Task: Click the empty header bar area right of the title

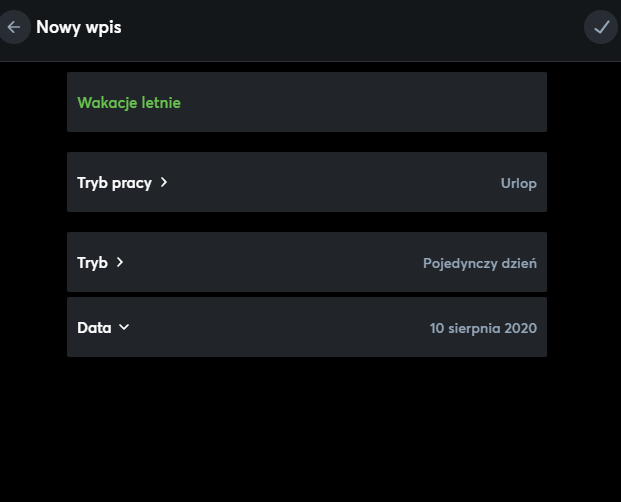Action: [350, 27]
